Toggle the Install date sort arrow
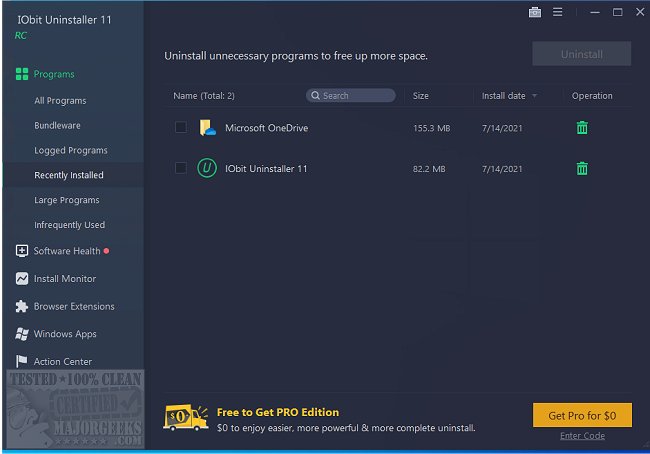Viewport: 650px width, 454px height. point(534,96)
